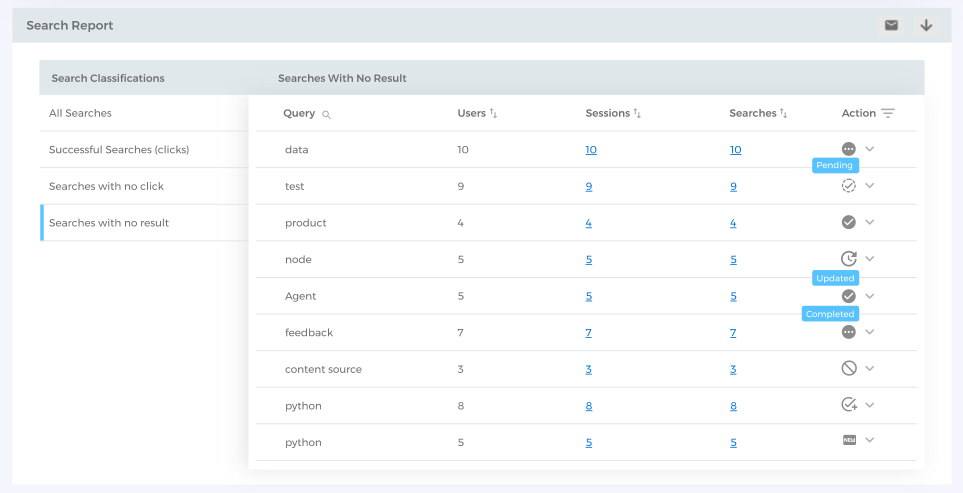Open sessions link for 'data' query

click(591, 150)
